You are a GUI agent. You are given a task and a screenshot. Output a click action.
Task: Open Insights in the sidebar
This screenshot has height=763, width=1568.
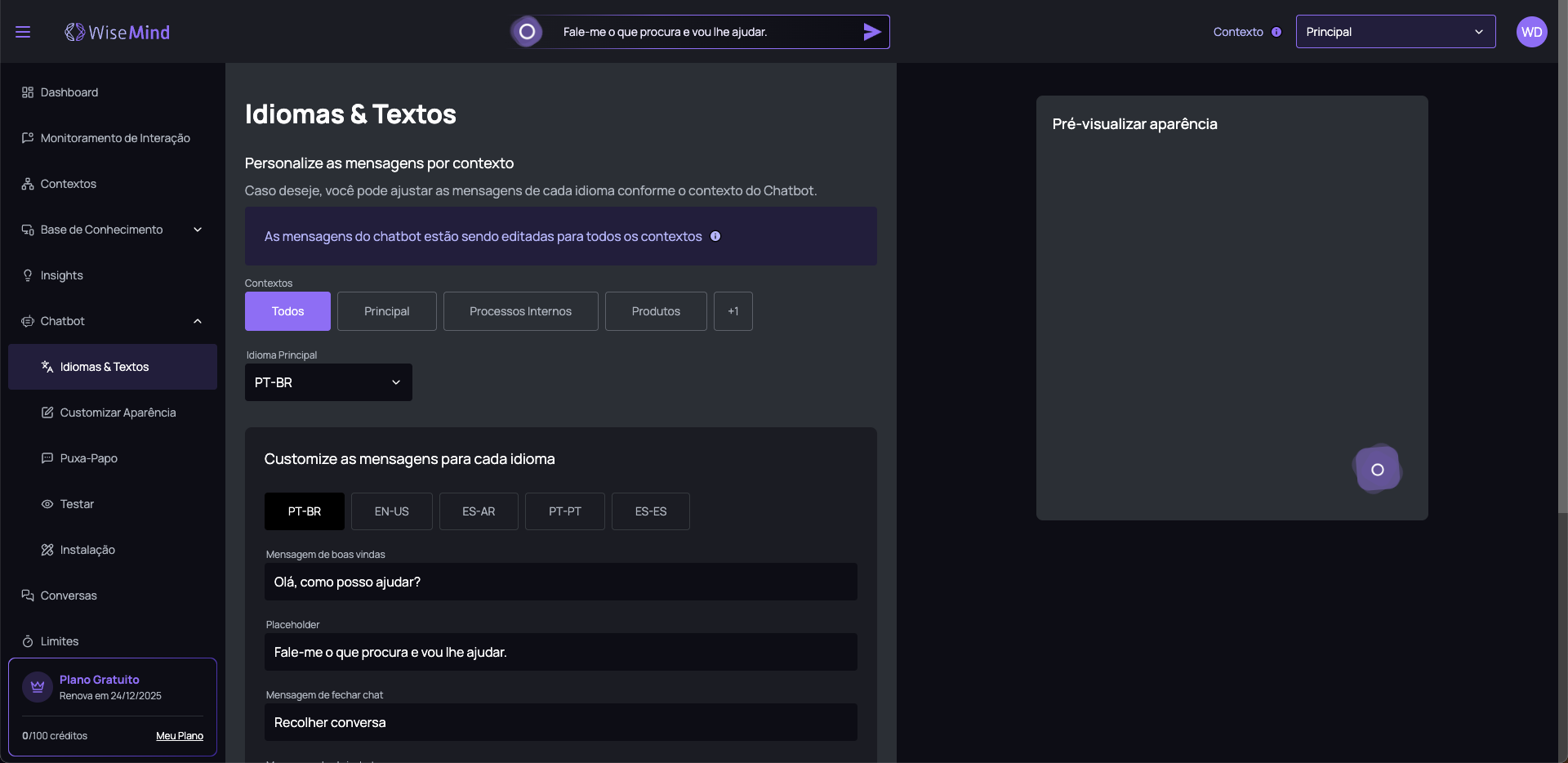pyautogui.click(x=62, y=275)
